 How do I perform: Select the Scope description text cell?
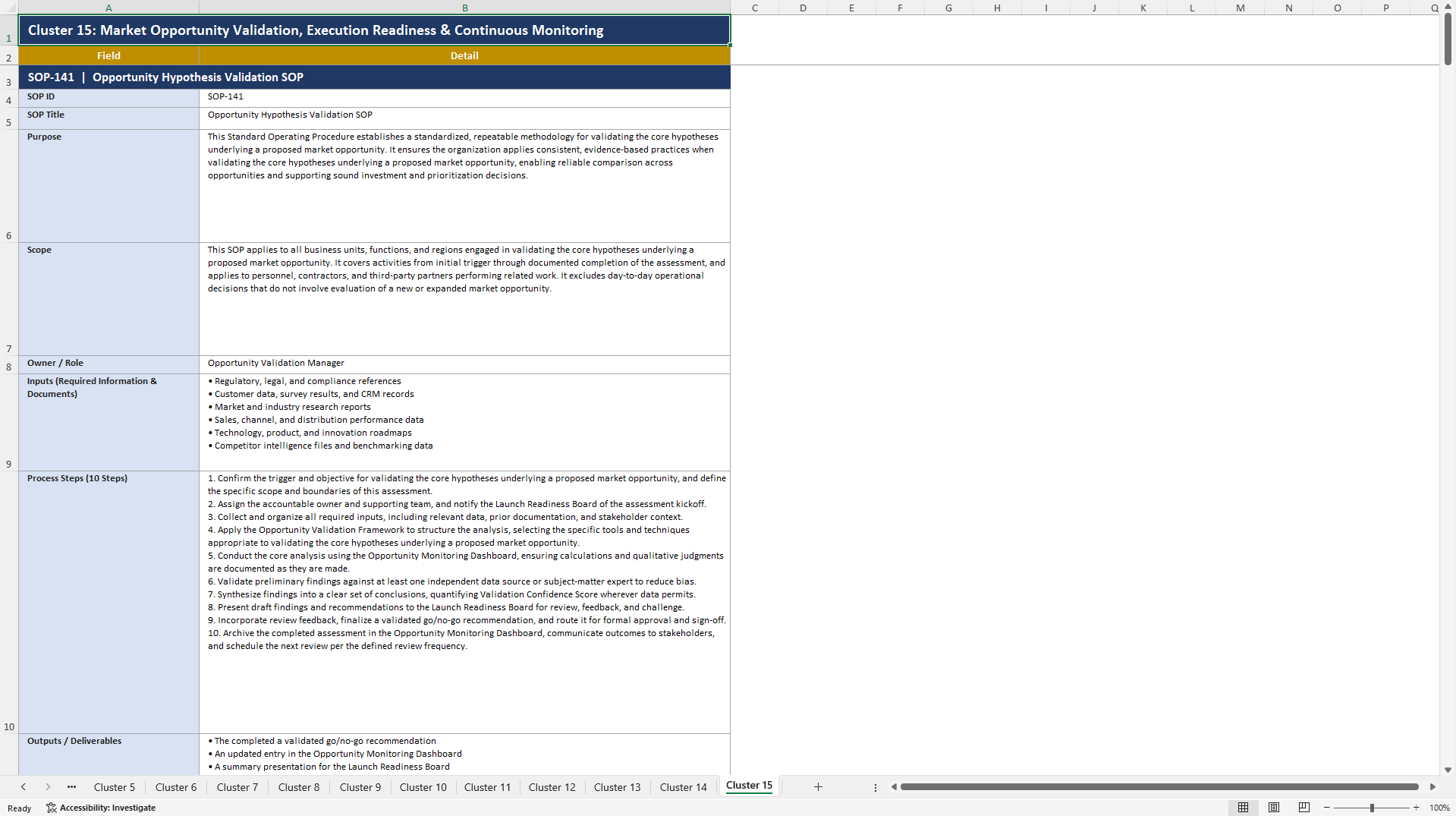click(464, 299)
